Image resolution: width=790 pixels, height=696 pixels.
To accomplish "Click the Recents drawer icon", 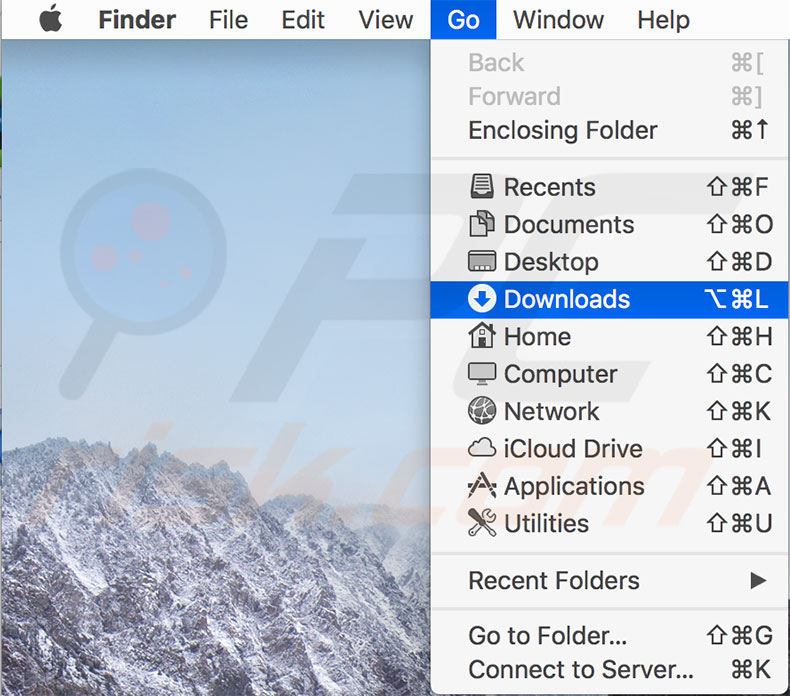I will coord(482,186).
